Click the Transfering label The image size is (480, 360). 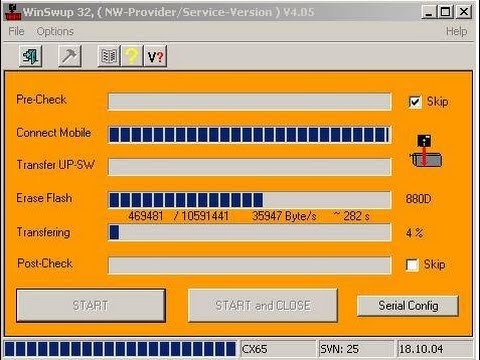click(43, 232)
